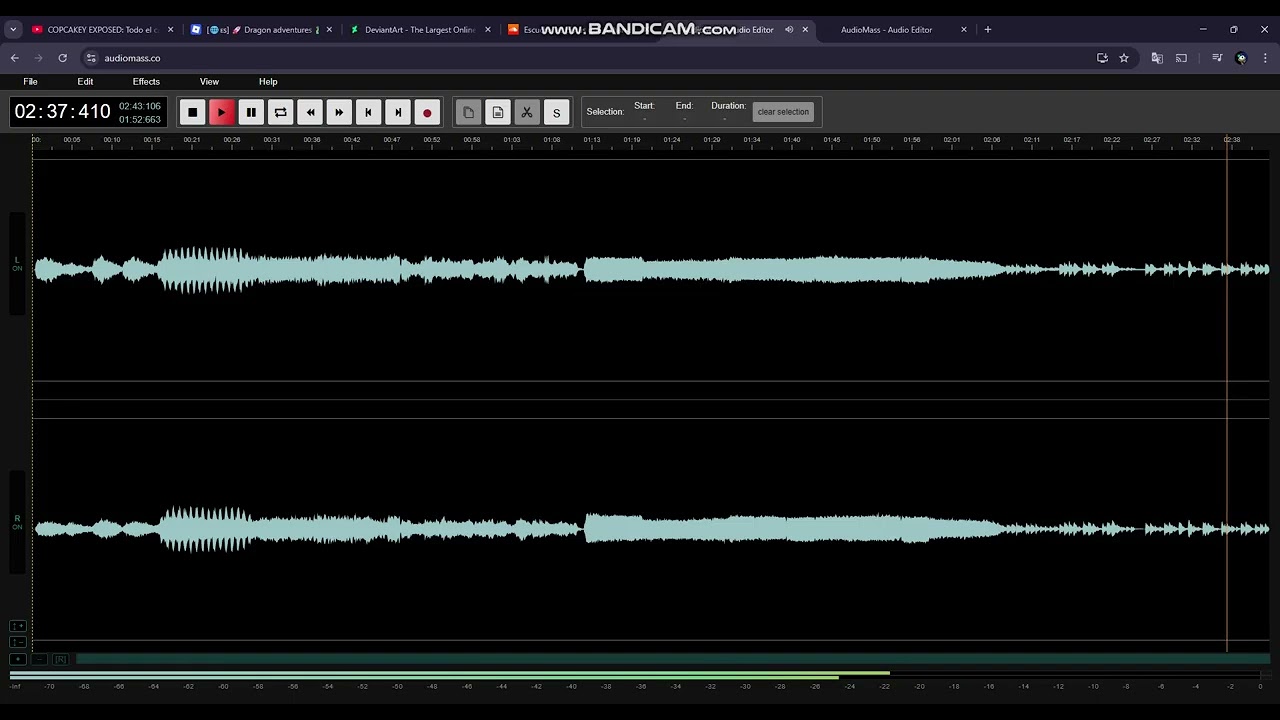Toggle loop playback mode
Viewport: 1280px width, 720px height.
point(280,112)
